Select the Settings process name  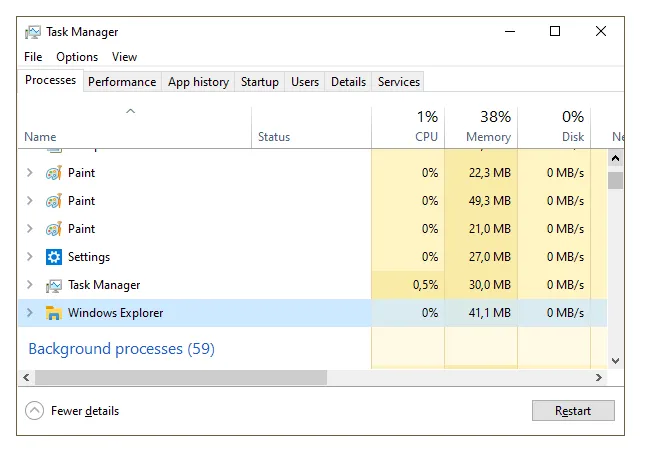(89, 257)
